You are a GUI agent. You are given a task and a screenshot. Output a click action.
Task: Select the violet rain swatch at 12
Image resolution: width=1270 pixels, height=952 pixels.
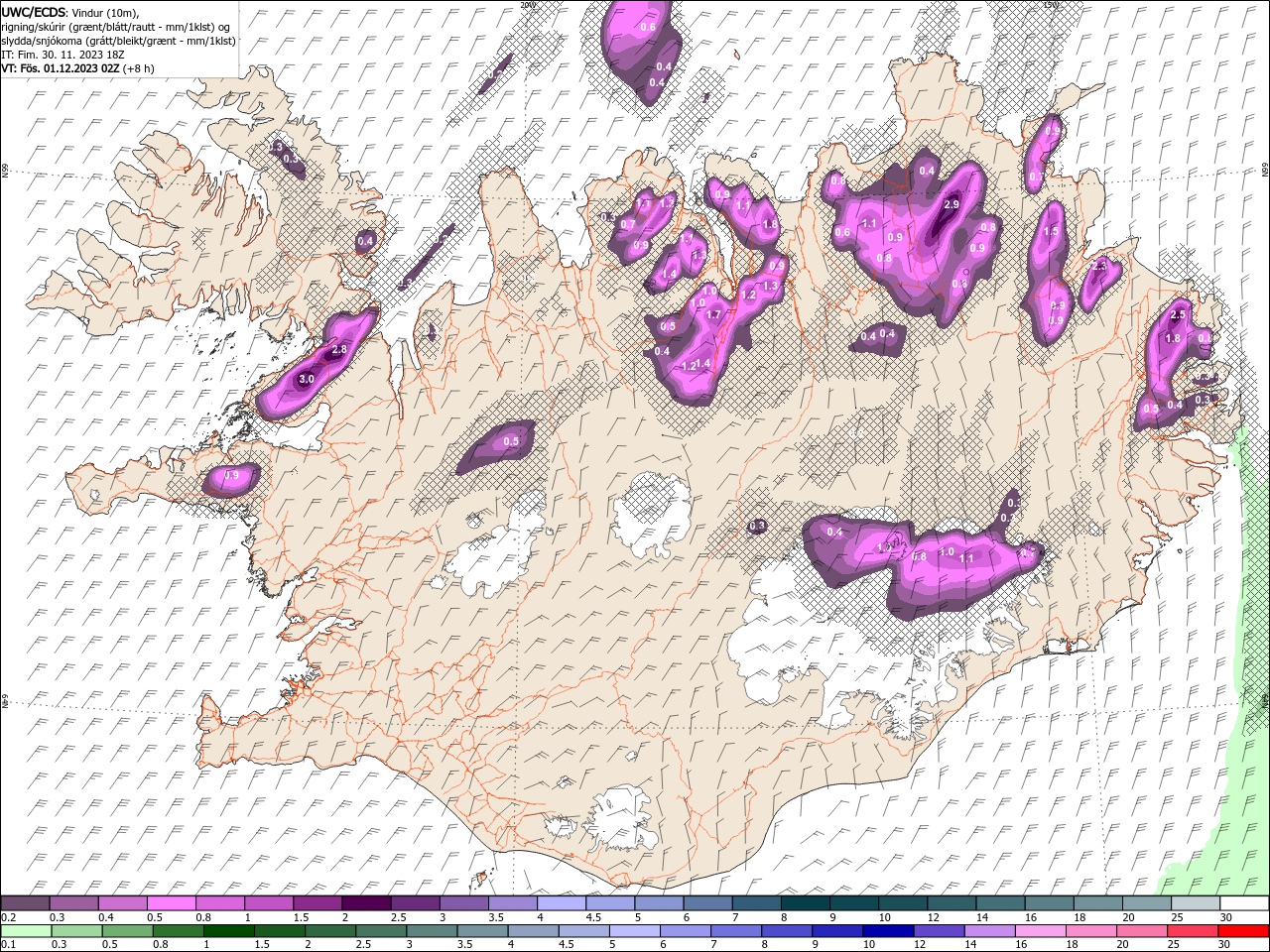939,931
